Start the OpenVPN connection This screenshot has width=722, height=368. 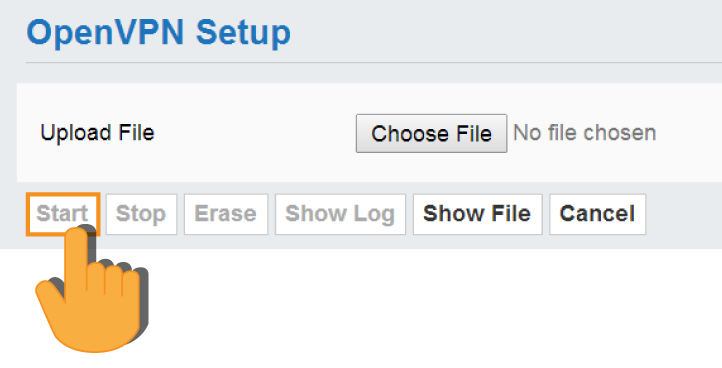click(x=63, y=214)
